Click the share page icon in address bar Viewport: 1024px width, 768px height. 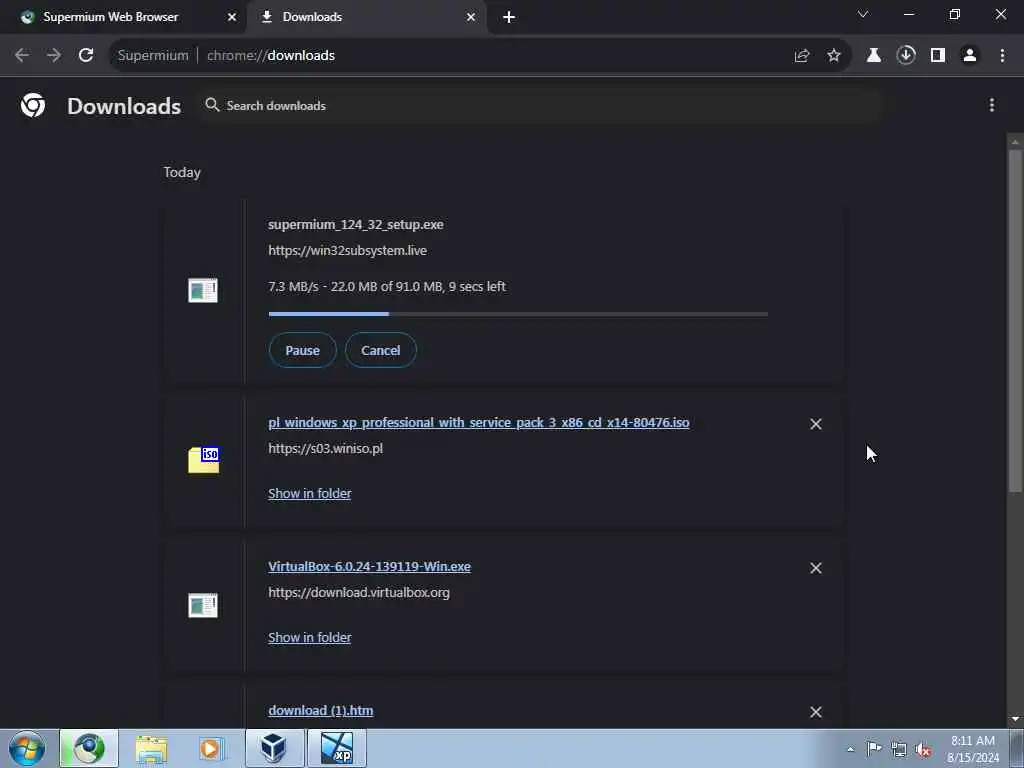pos(802,56)
